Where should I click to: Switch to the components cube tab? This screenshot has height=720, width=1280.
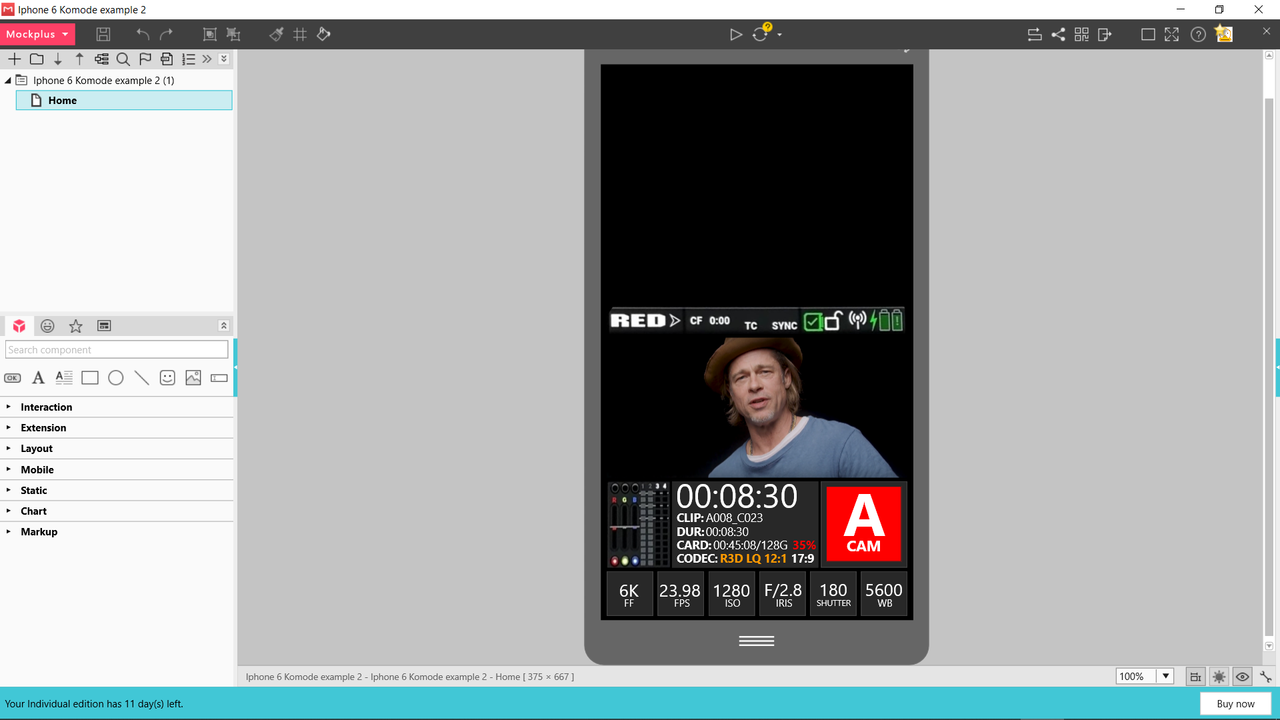point(19,326)
